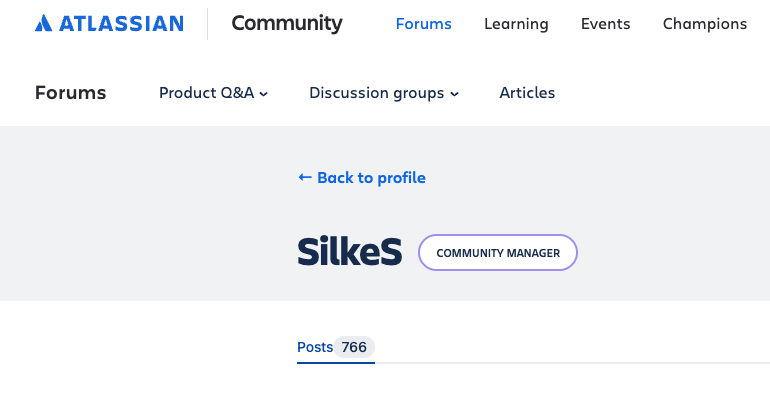The width and height of the screenshot is (770, 395).
Task: Open Articles in the forums sub-navigation
Action: pyautogui.click(x=527, y=92)
